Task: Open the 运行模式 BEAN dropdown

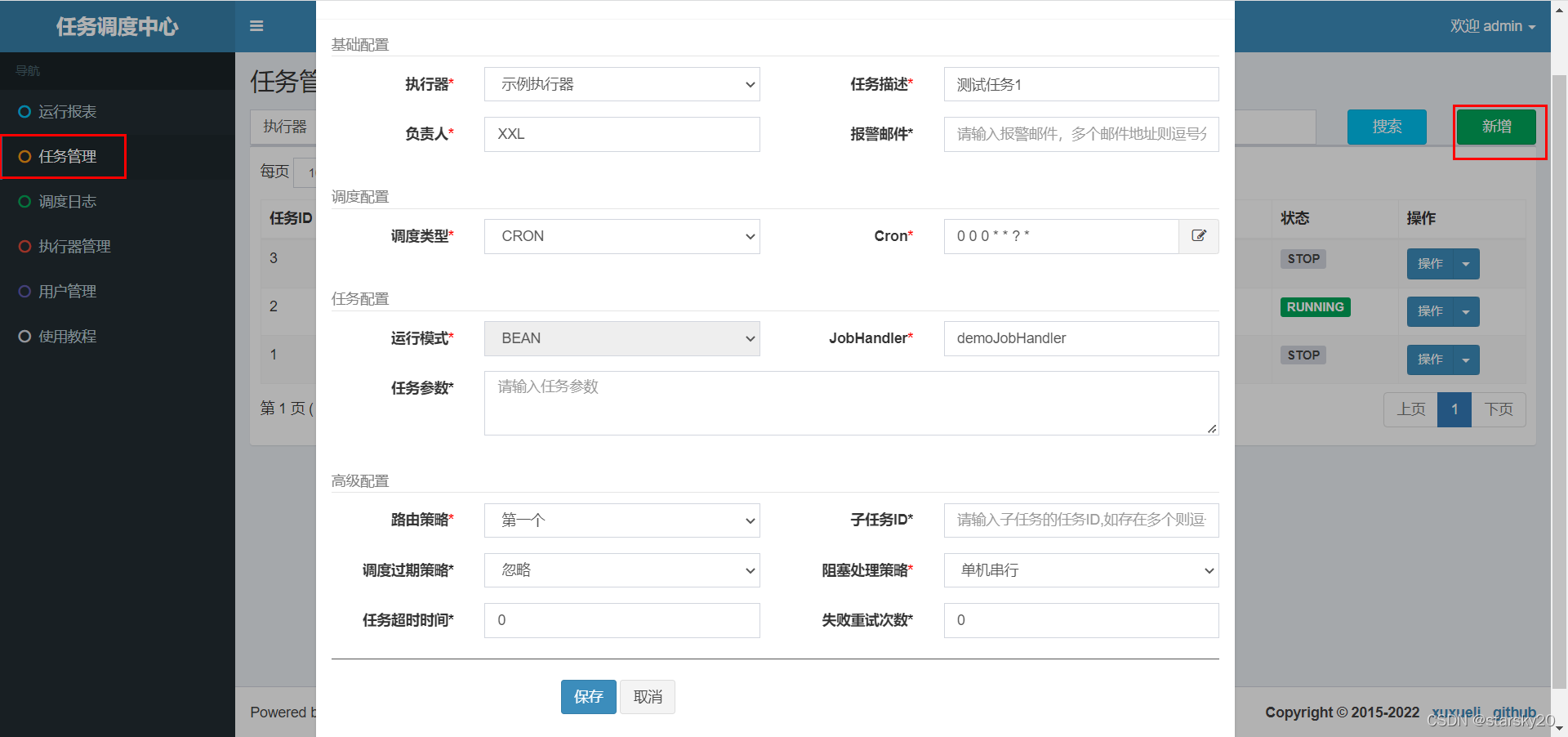Action: click(621, 338)
